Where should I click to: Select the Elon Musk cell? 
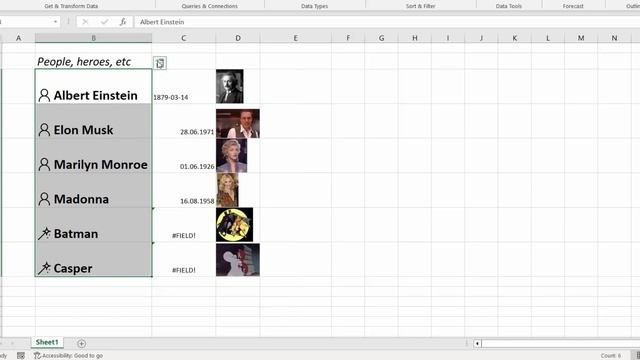tap(93, 121)
